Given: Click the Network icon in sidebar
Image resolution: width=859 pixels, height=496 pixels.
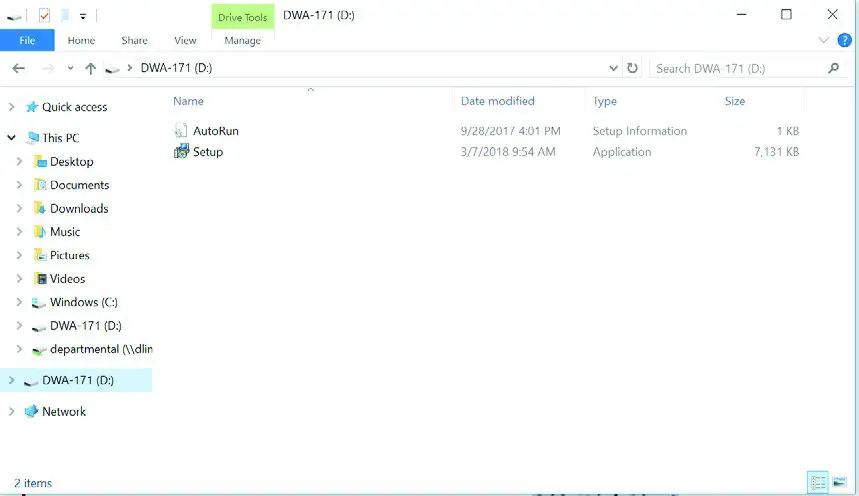Looking at the screenshot, I should click(32, 411).
